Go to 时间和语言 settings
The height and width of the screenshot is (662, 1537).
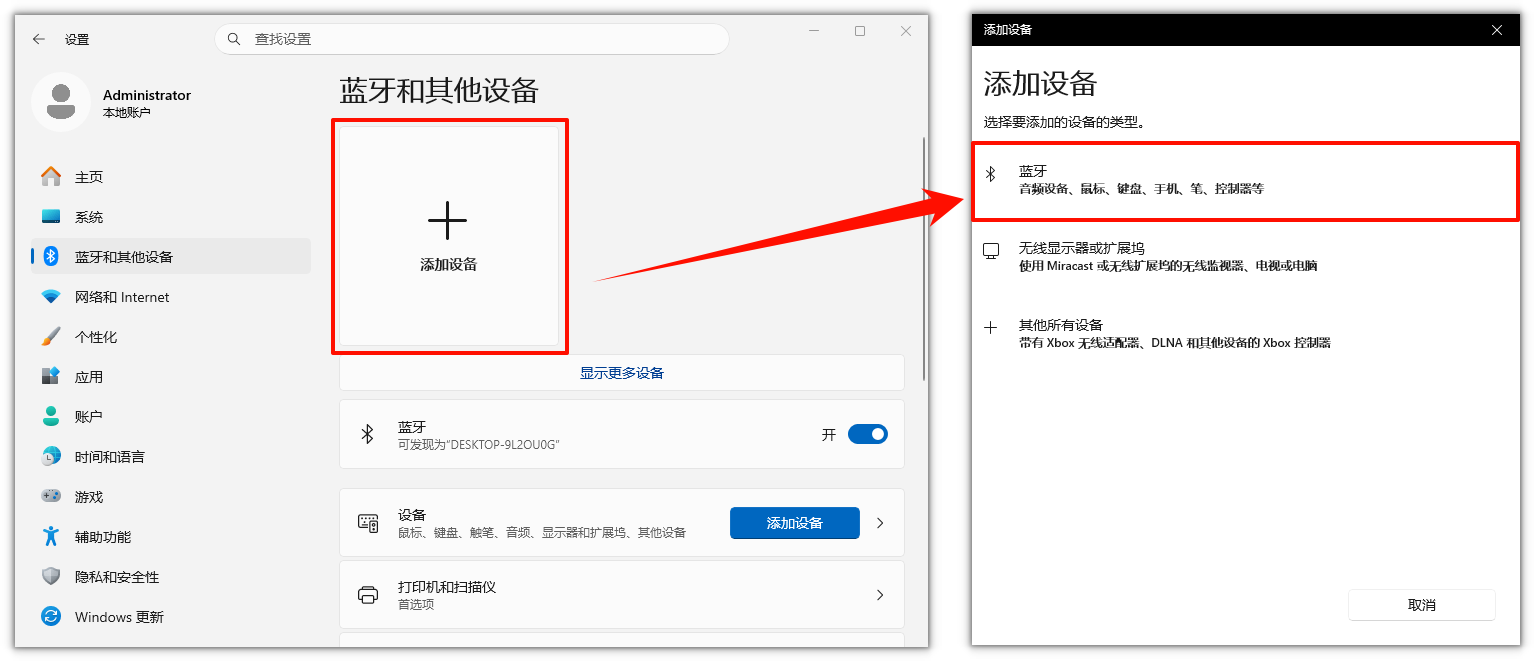[171, 457]
